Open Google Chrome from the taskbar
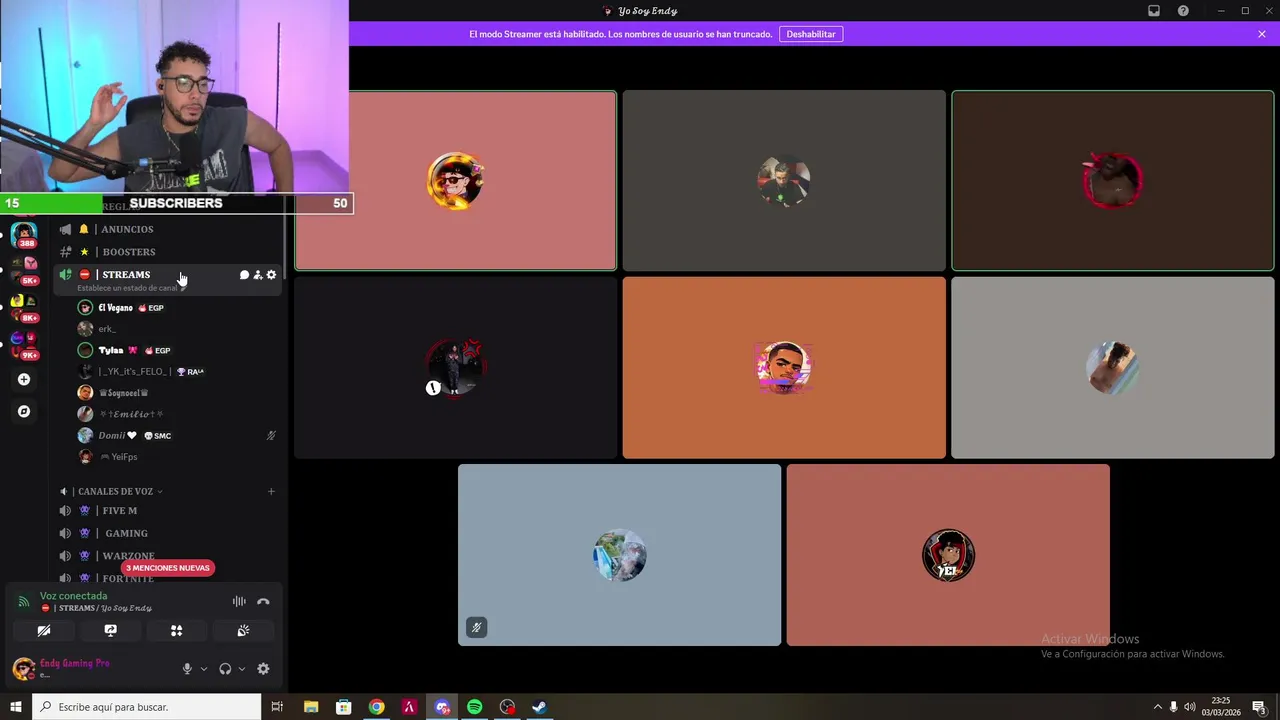The width and height of the screenshot is (1280, 720). (376, 707)
